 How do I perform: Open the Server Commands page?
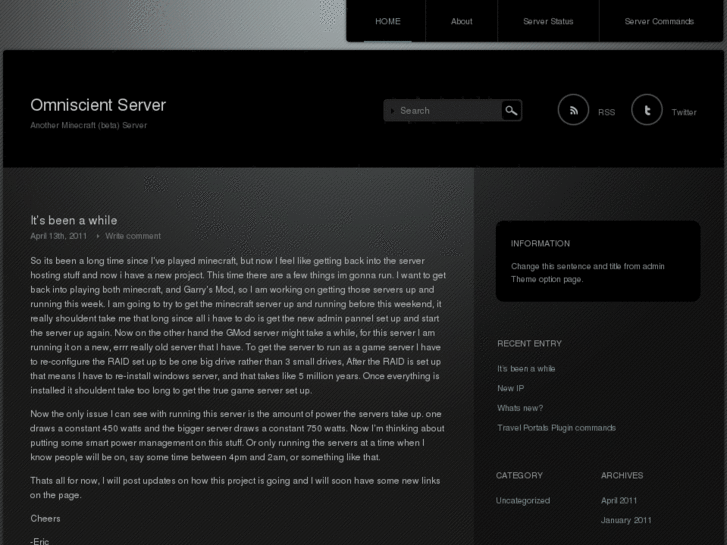coord(659,21)
